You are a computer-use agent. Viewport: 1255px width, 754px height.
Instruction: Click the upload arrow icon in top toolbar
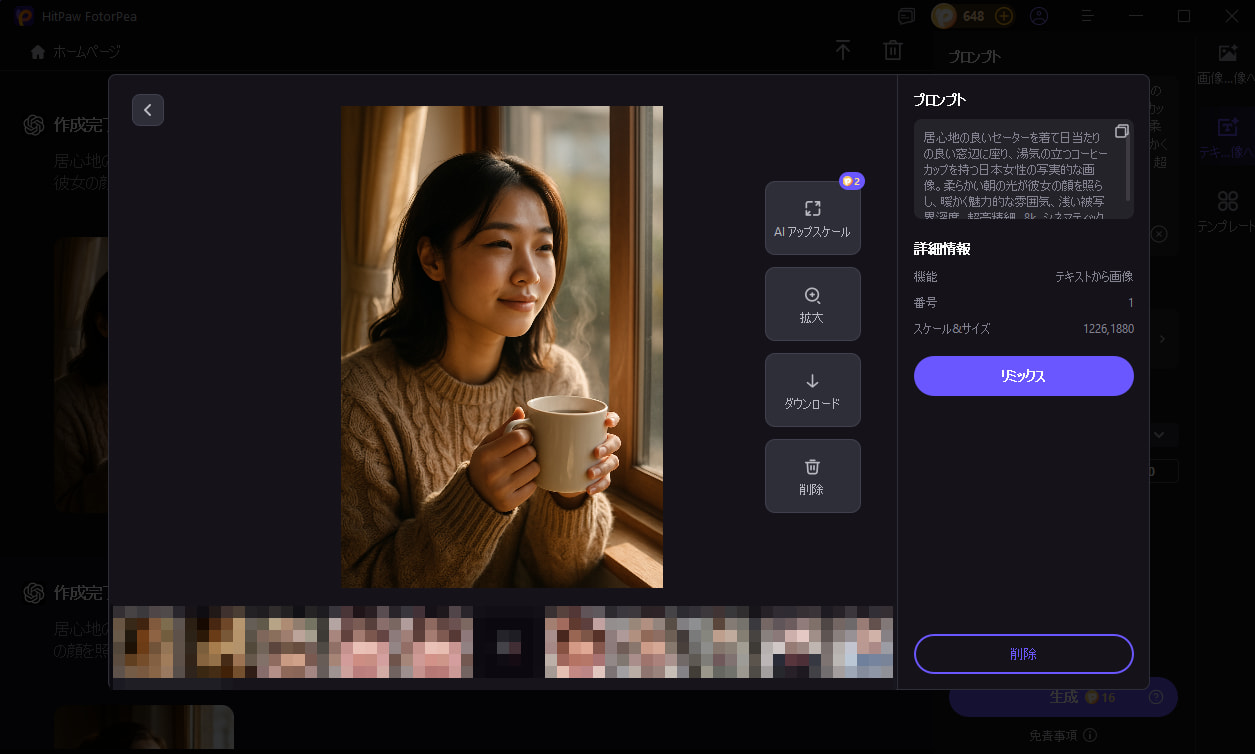pos(843,51)
